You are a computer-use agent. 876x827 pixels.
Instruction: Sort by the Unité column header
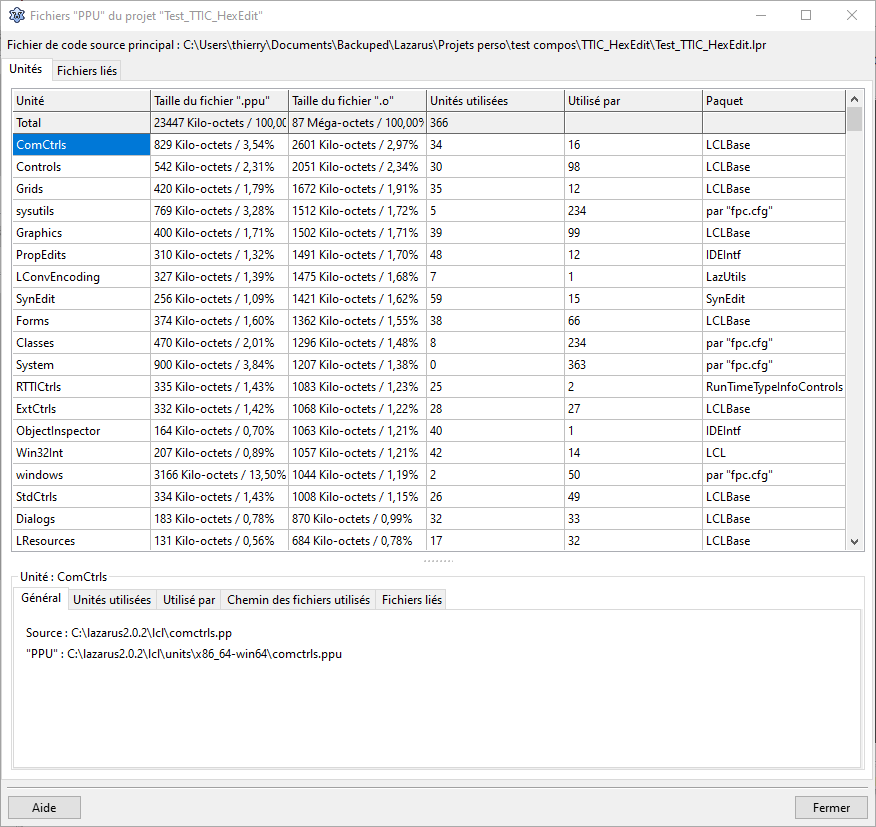(80, 101)
